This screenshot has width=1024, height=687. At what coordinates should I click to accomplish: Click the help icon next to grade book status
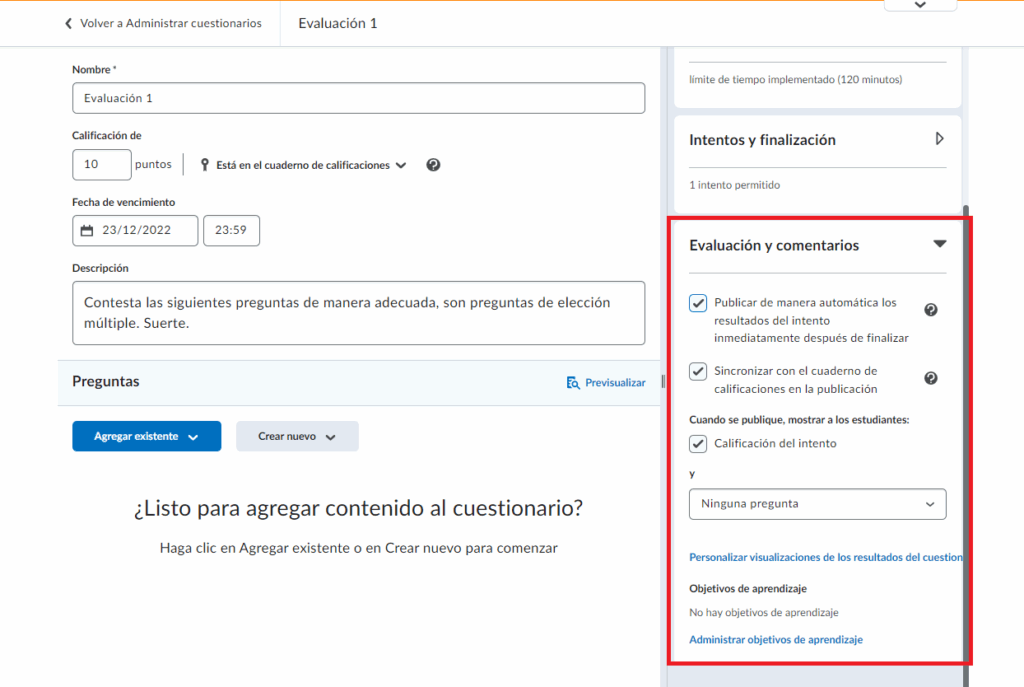click(433, 165)
